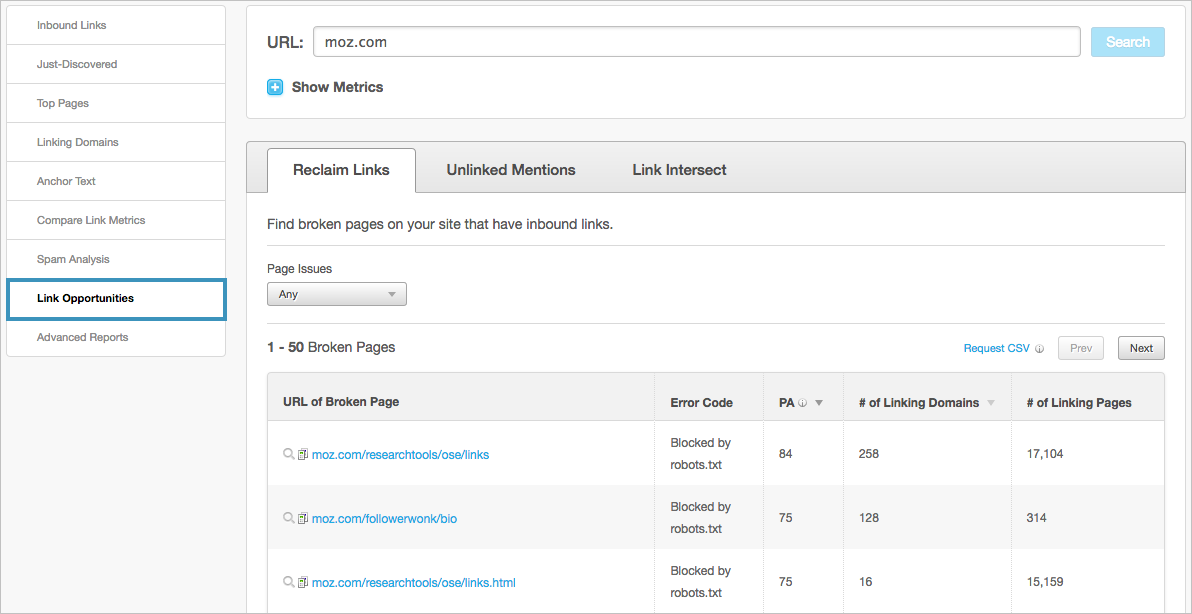Click the info icon next to Request CSV
The height and width of the screenshot is (614, 1192).
pos(1040,349)
